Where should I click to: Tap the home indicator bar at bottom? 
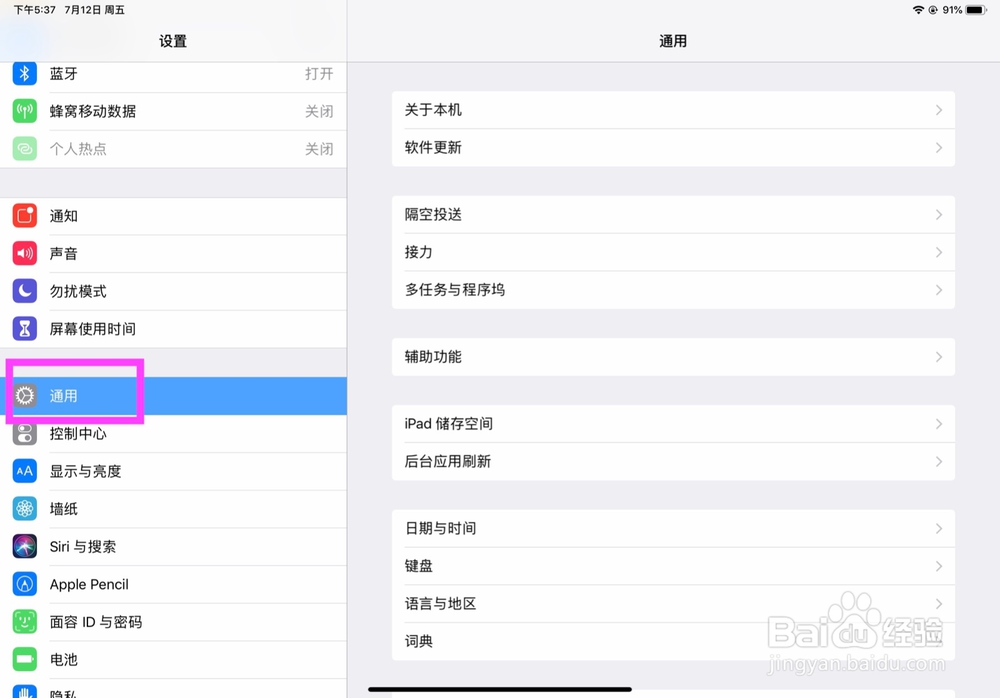500,688
